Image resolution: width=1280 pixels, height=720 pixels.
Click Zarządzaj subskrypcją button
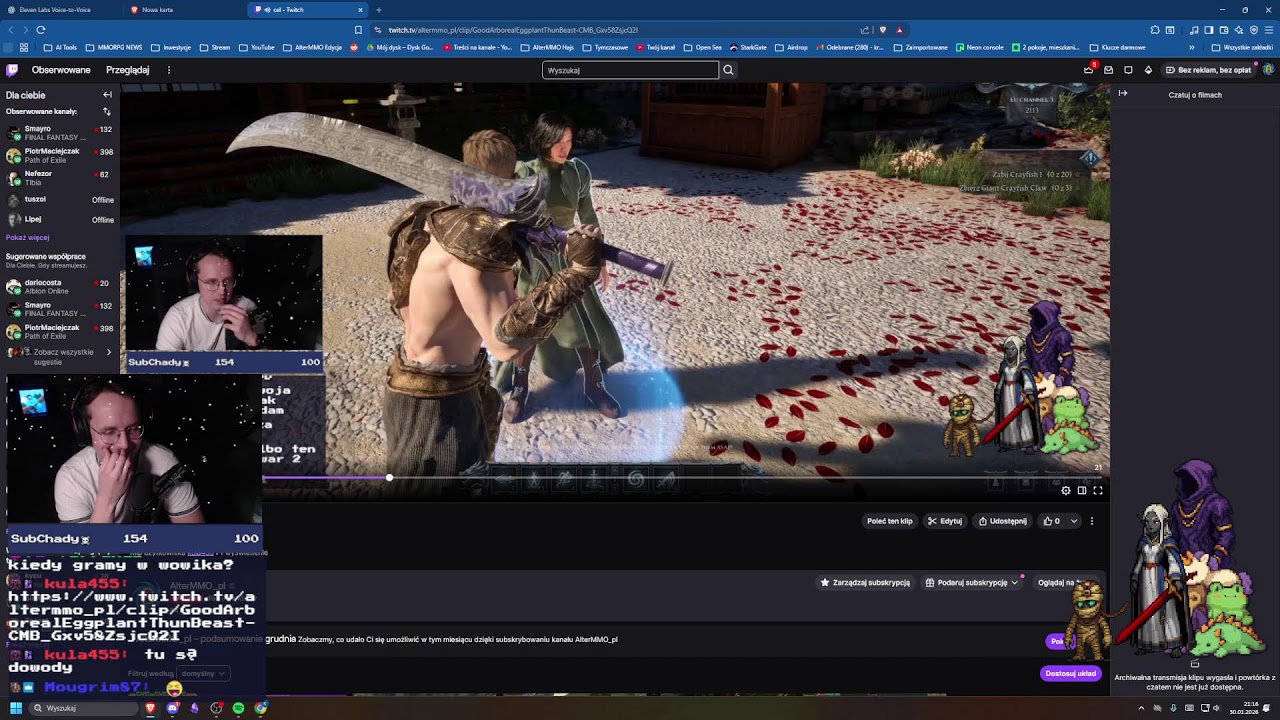pos(866,583)
